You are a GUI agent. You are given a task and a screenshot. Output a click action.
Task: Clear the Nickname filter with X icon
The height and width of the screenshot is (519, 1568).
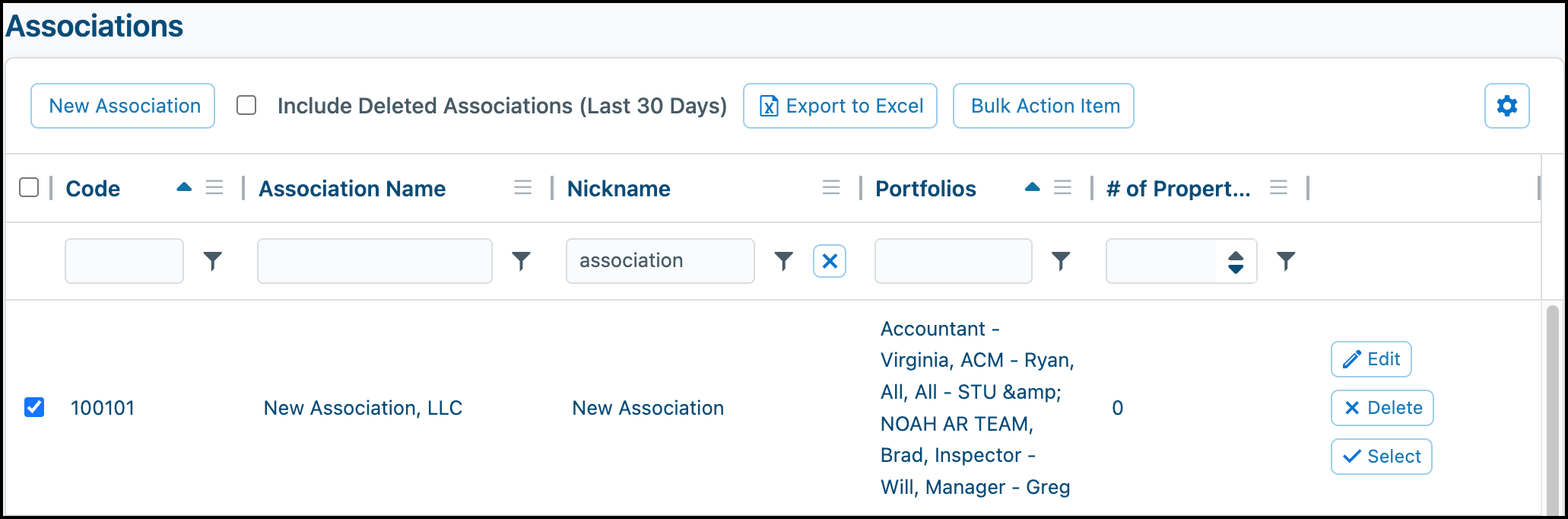(830, 261)
